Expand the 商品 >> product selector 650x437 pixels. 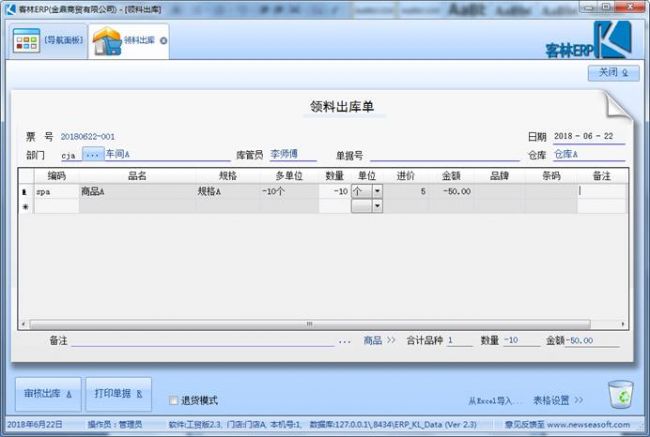click(x=379, y=341)
